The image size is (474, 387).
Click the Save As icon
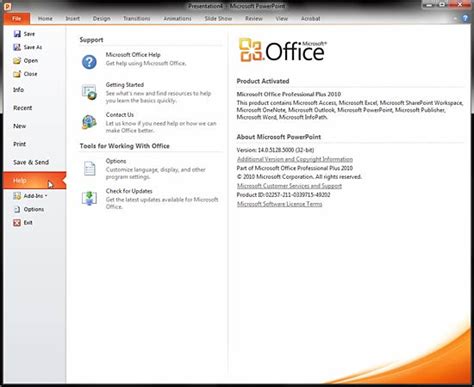[x=17, y=47]
